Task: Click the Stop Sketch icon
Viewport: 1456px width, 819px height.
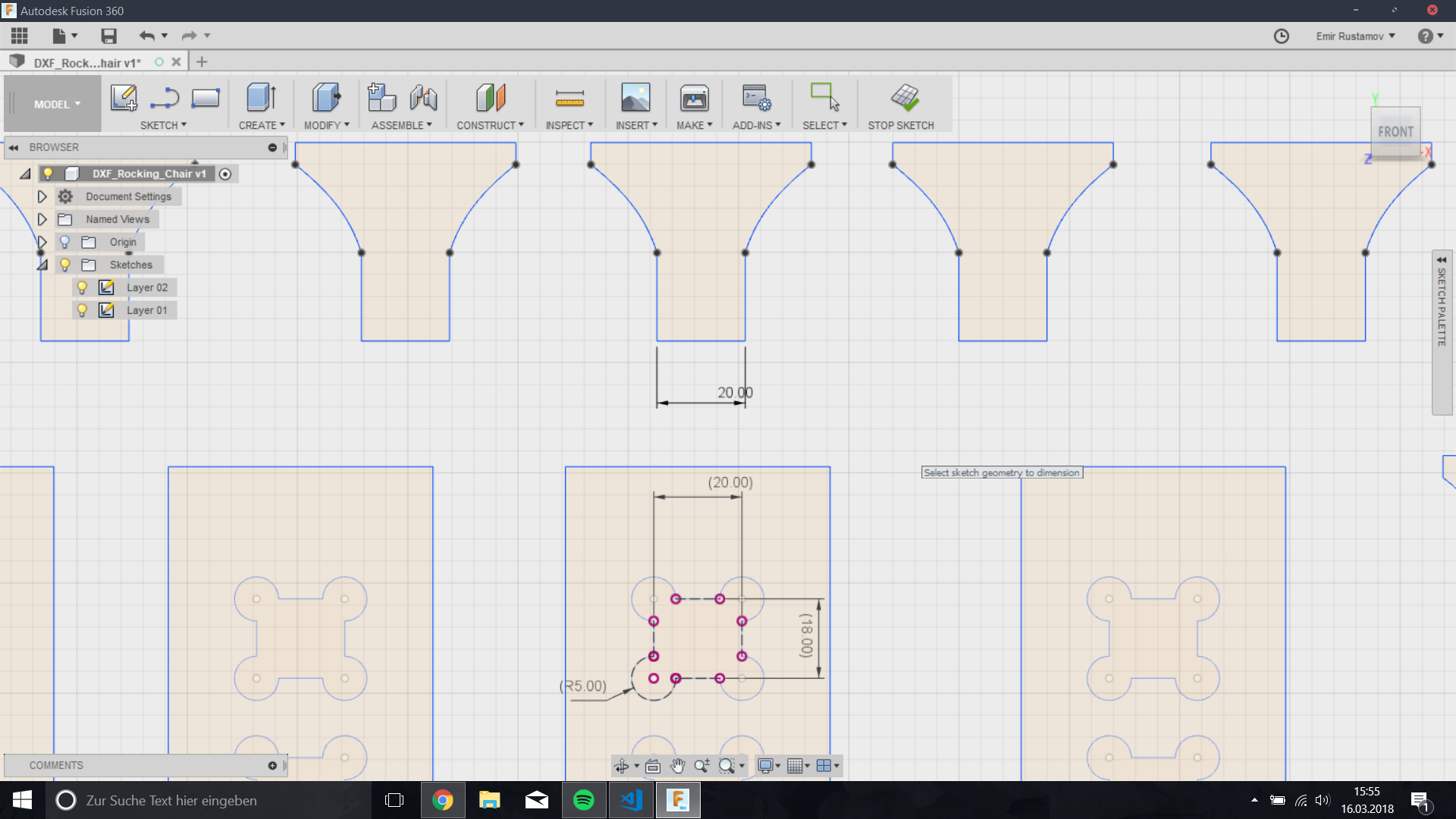Action: pyautogui.click(x=905, y=98)
